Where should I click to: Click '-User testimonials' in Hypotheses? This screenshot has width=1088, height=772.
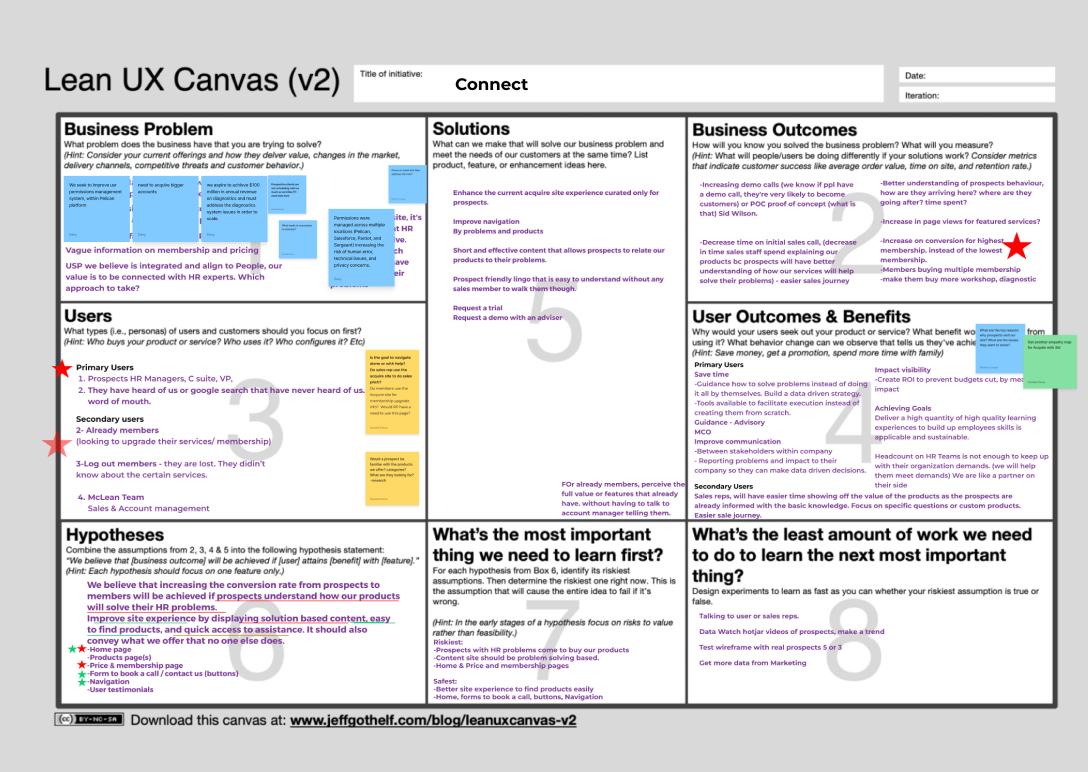click(x=120, y=689)
